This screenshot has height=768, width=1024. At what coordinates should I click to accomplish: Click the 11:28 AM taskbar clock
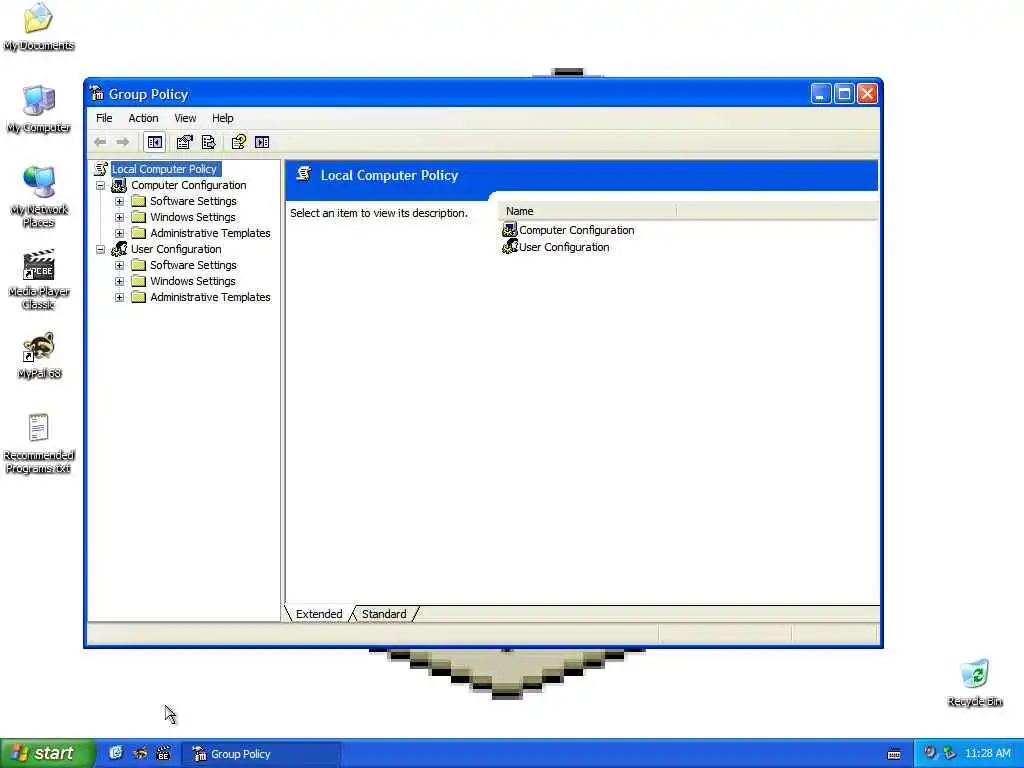pos(987,754)
